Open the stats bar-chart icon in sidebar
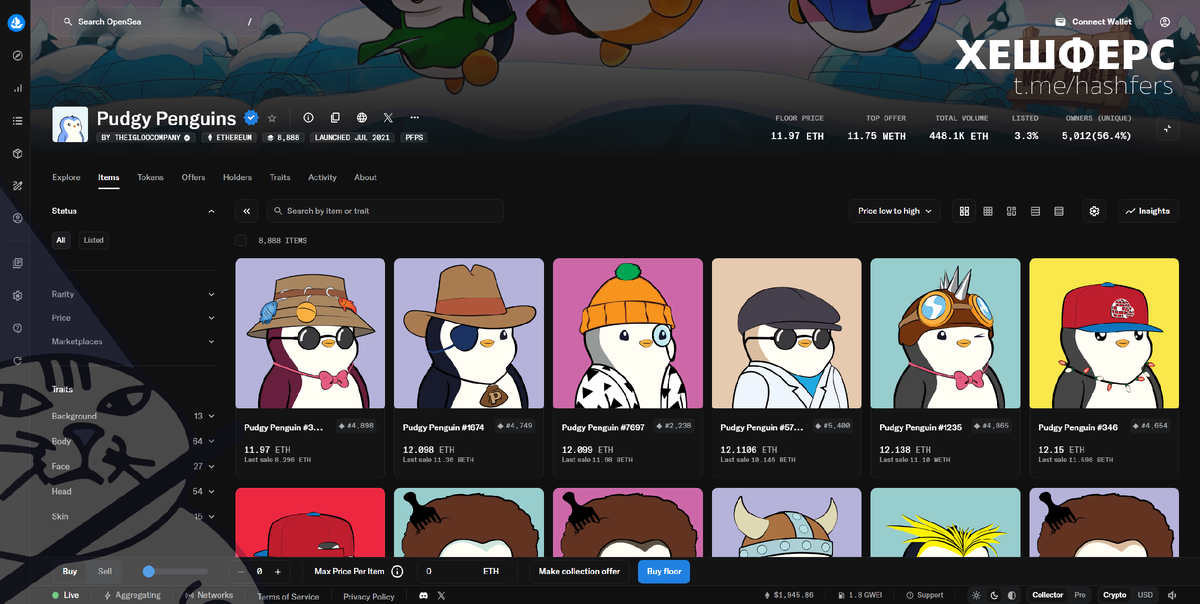This screenshot has height=604, width=1200. click(17, 88)
